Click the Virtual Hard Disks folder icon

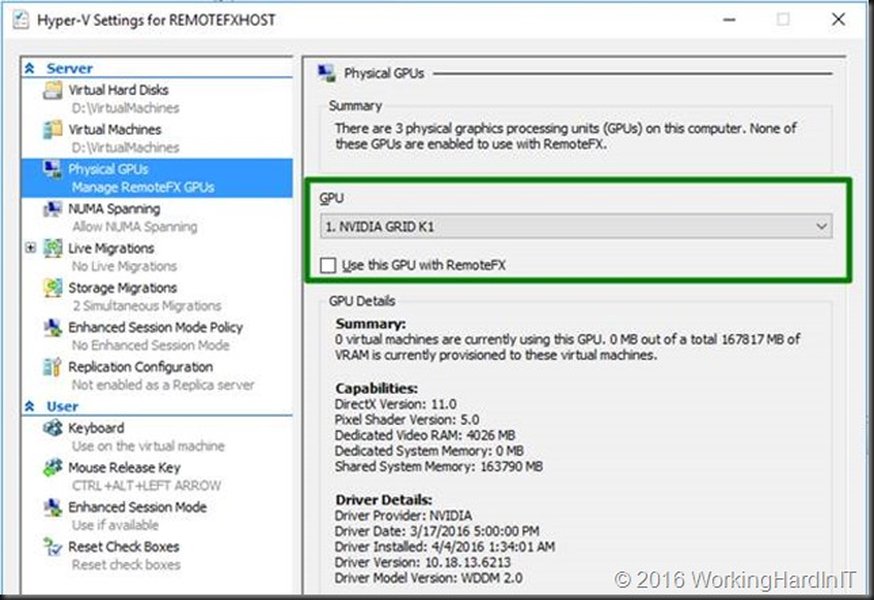[49, 89]
